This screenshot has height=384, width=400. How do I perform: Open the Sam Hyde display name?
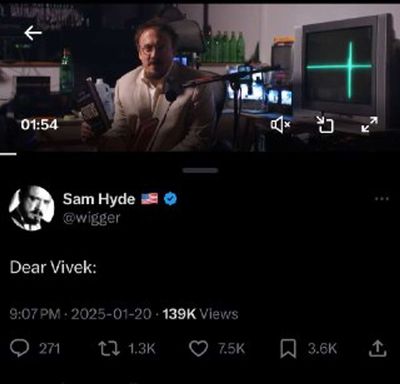pos(99,199)
